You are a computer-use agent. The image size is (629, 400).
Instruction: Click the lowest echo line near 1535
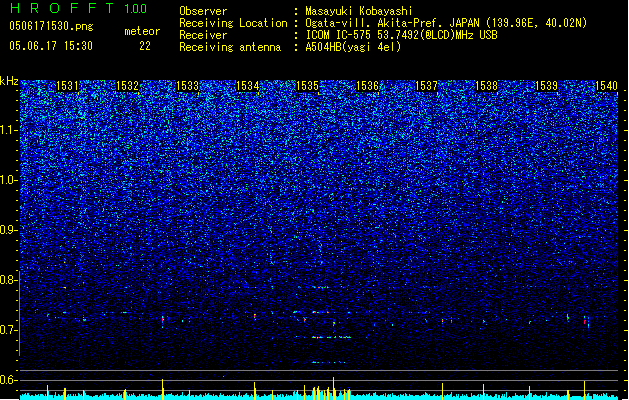click(328, 362)
